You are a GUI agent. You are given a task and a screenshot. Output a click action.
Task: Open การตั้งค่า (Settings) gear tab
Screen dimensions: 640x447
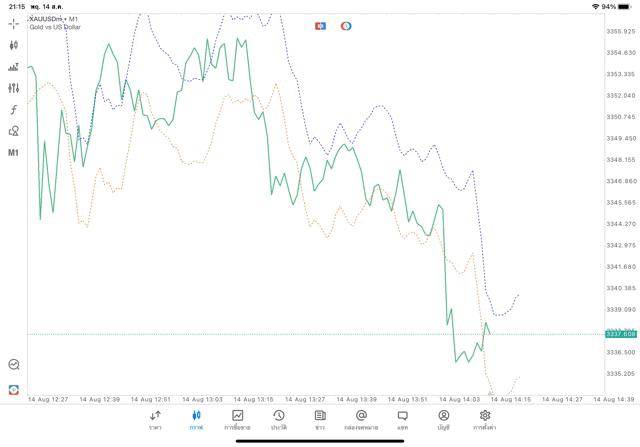click(x=485, y=419)
